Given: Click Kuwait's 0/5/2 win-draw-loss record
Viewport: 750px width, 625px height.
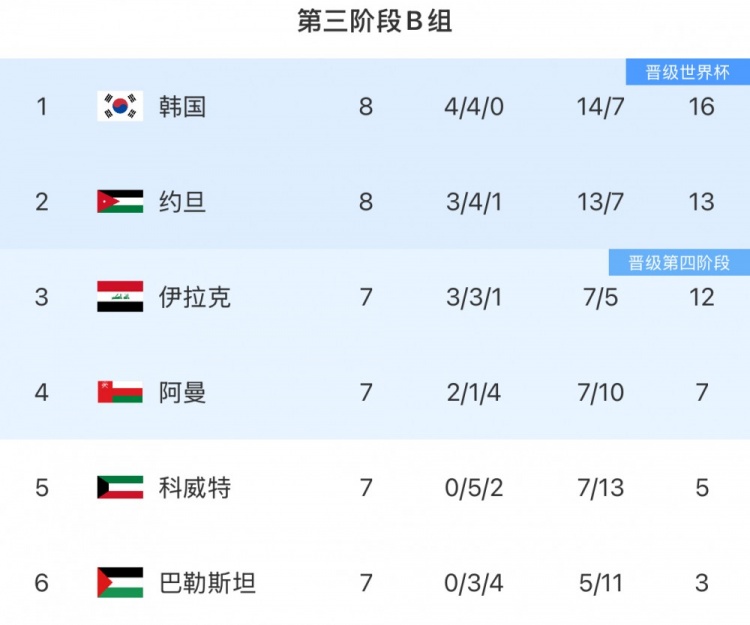Looking at the screenshot, I should 473,487.
